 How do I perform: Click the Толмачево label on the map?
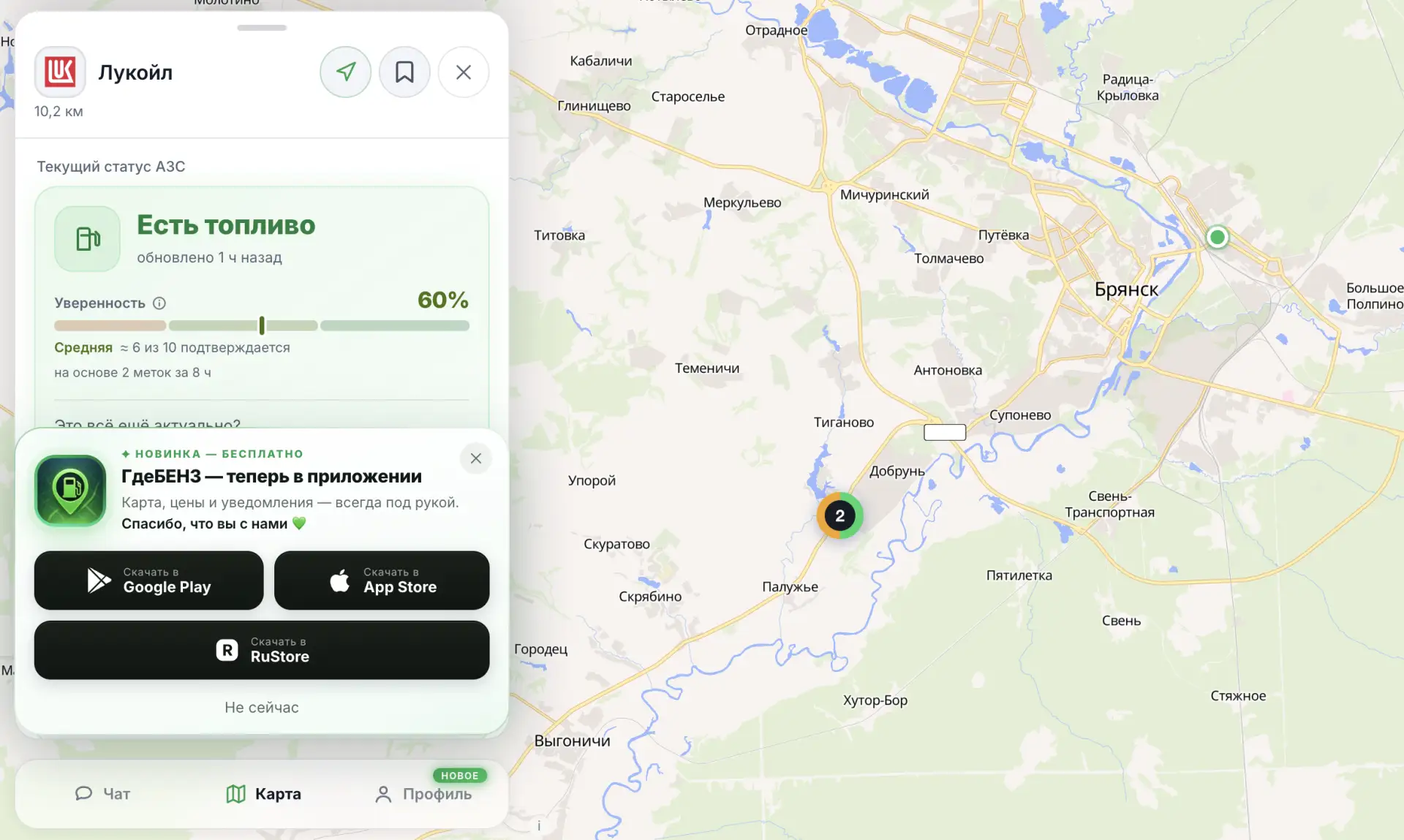click(x=948, y=258)
